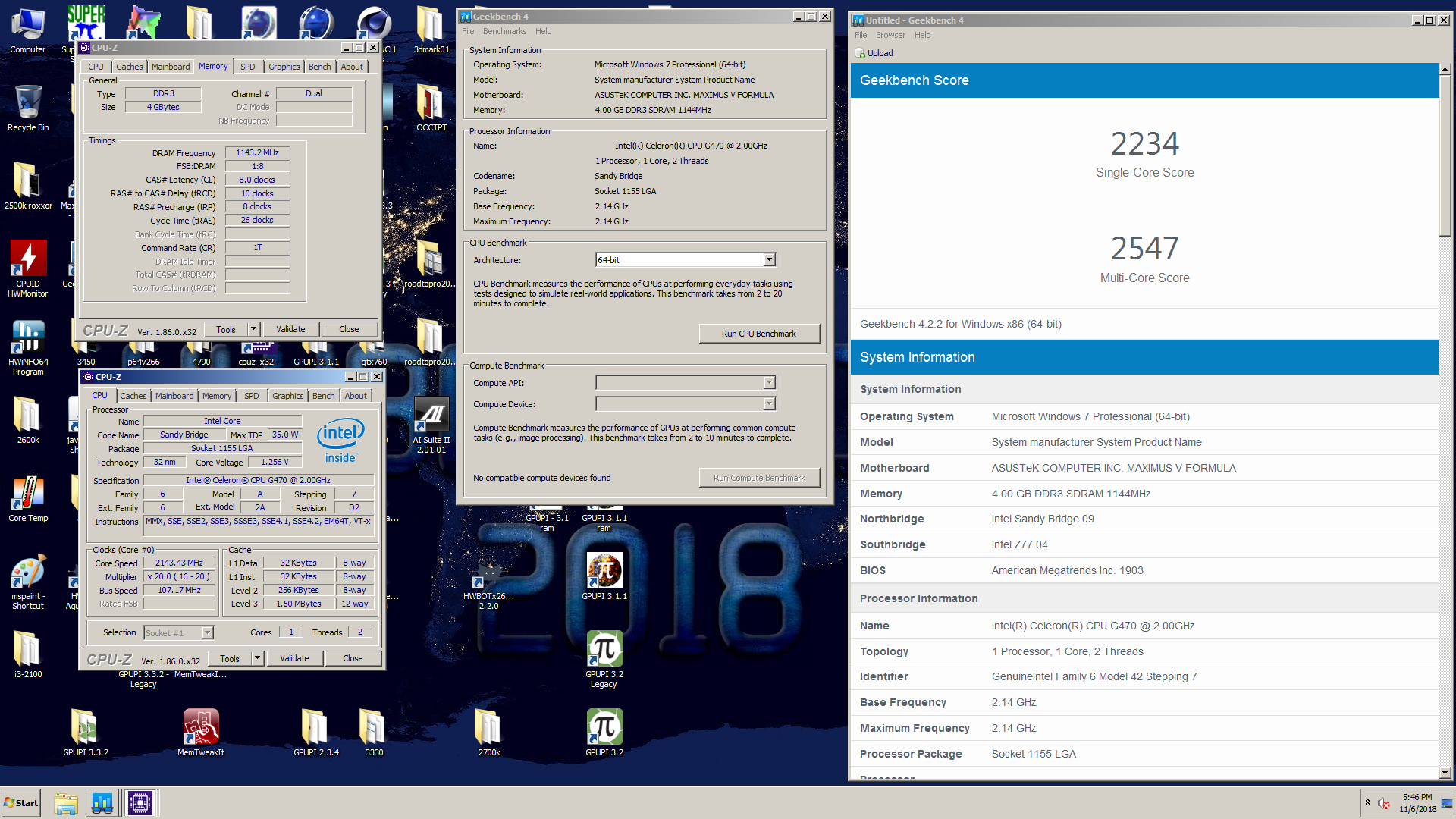Open Tools dropdown arrow in lower CPU-Z

(x=258, y=658)
